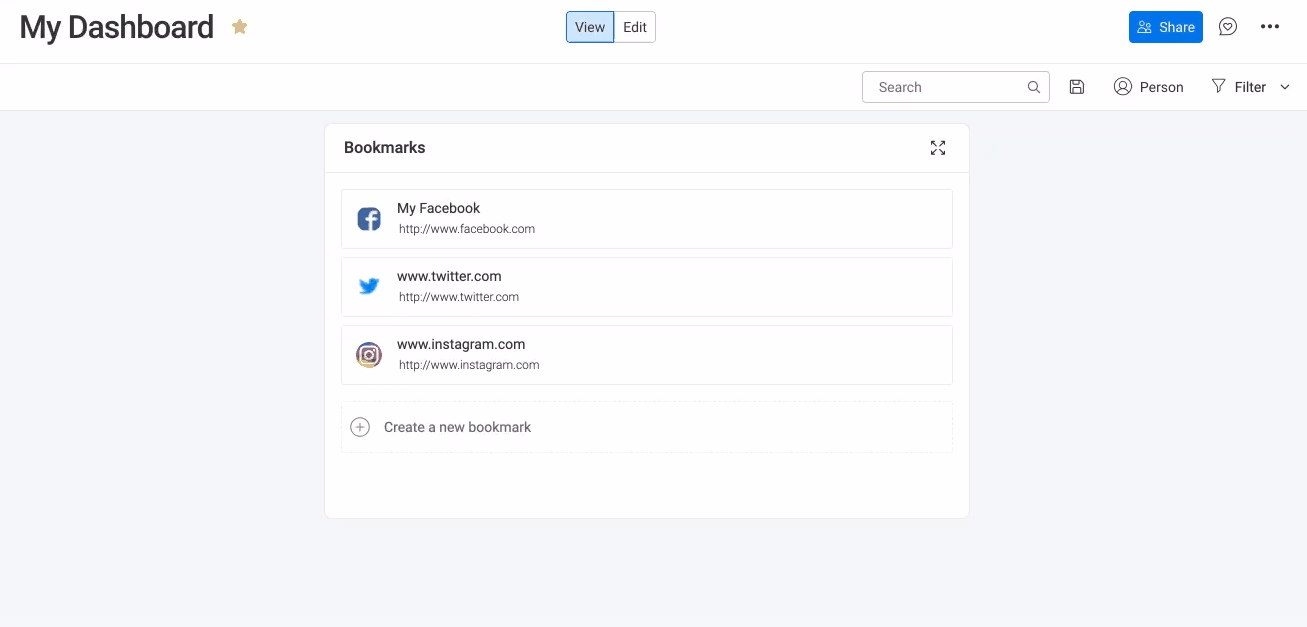Open the My Facebook bookmark
1307x627 pixels.
point(647,219)
